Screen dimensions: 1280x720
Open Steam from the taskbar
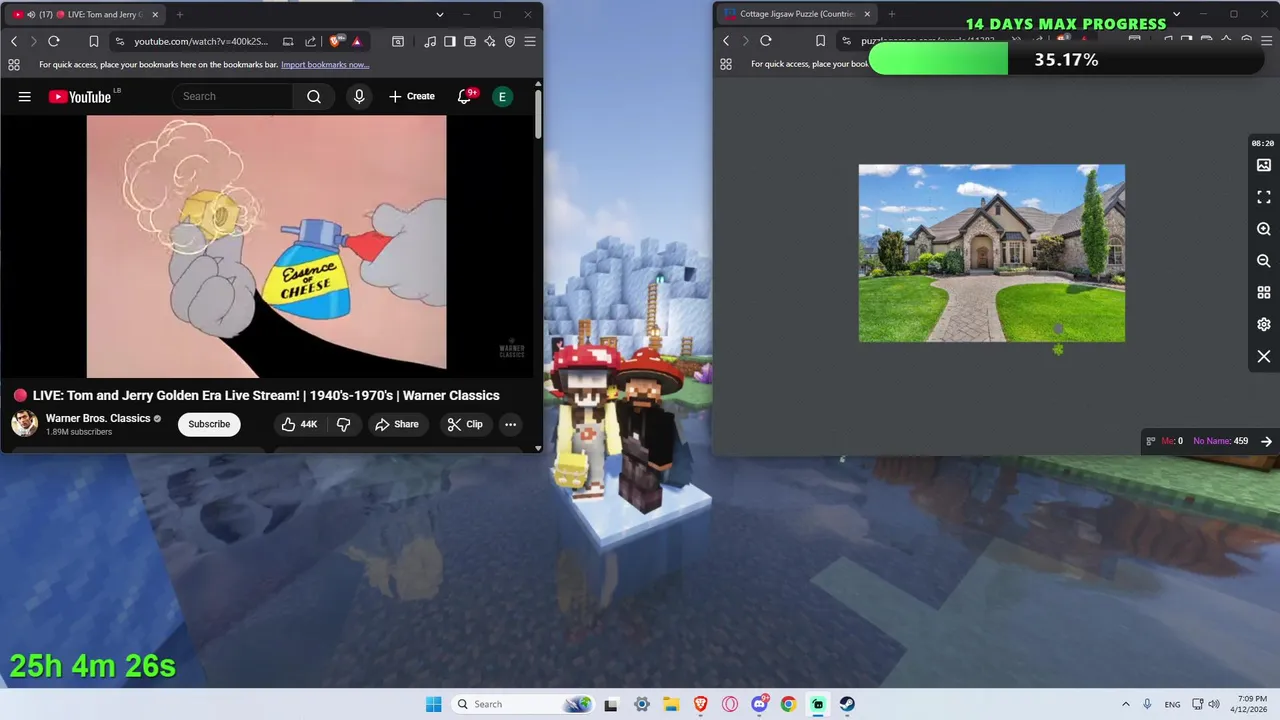point(847,704)
